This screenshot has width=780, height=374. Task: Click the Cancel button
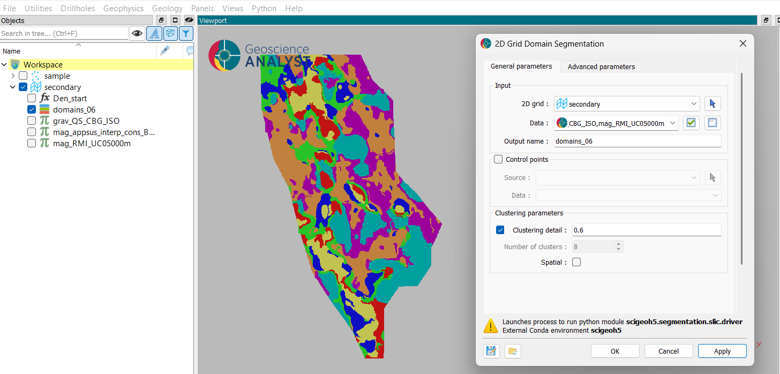tap(669, 351)
